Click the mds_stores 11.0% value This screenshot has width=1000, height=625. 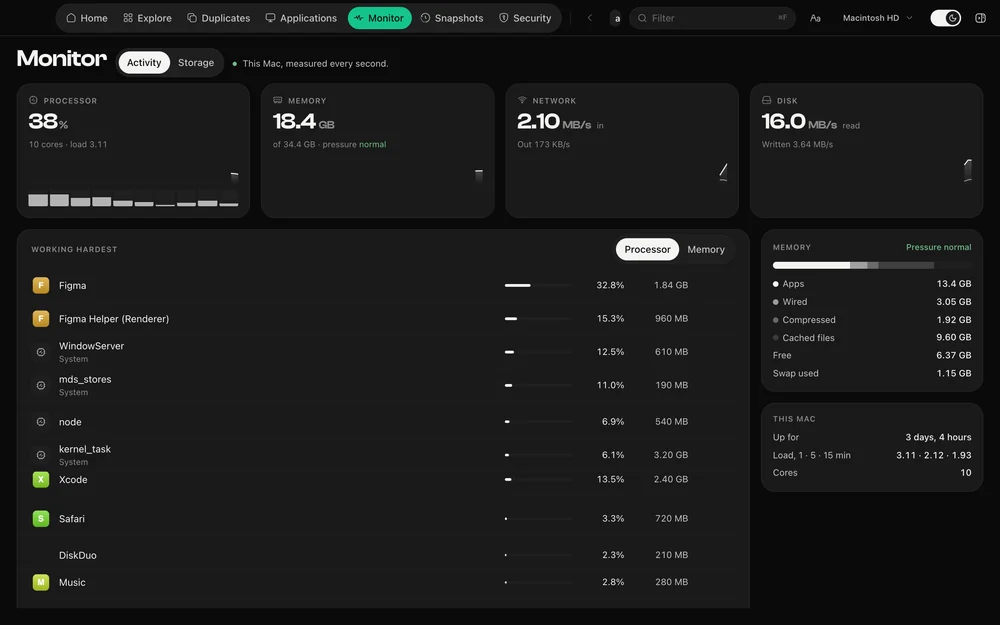tap(610, 385)
